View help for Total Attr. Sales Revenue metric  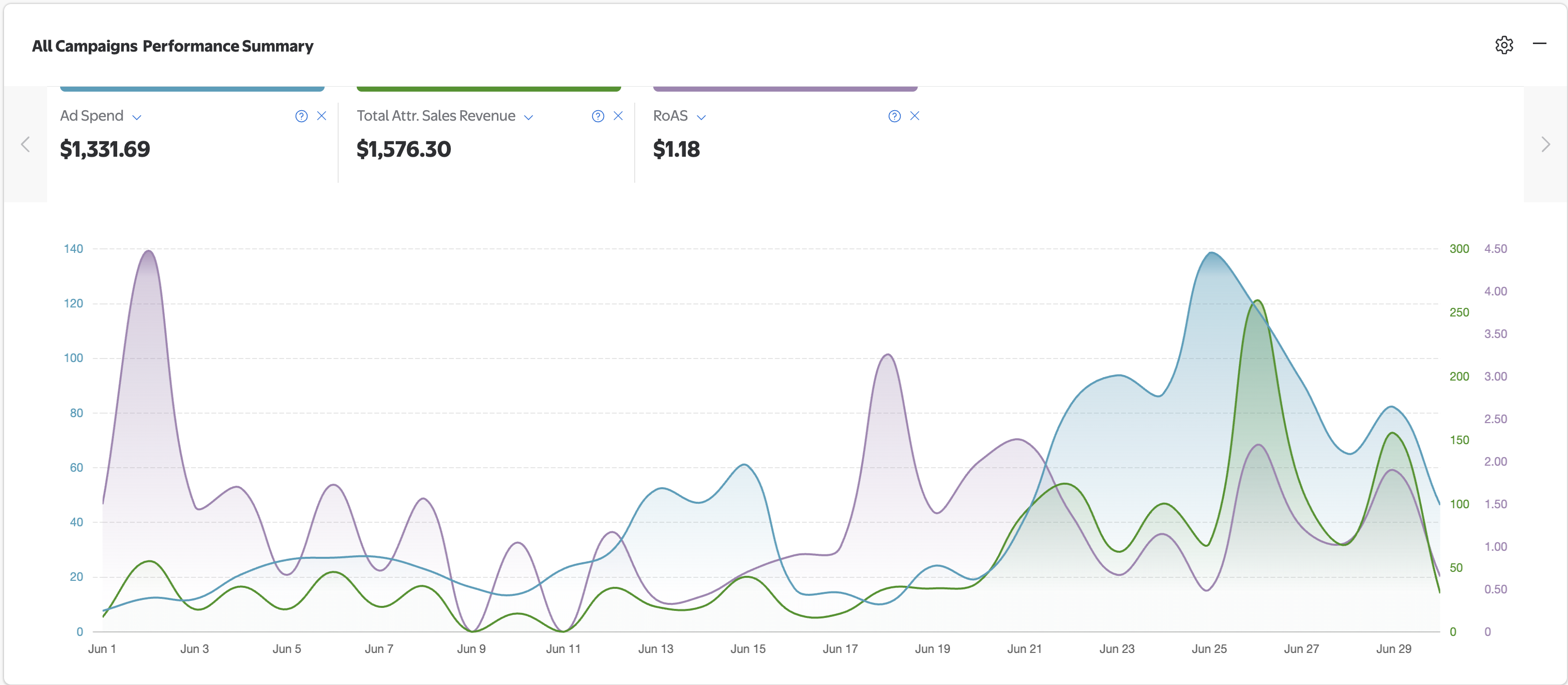tap(598, 116)
